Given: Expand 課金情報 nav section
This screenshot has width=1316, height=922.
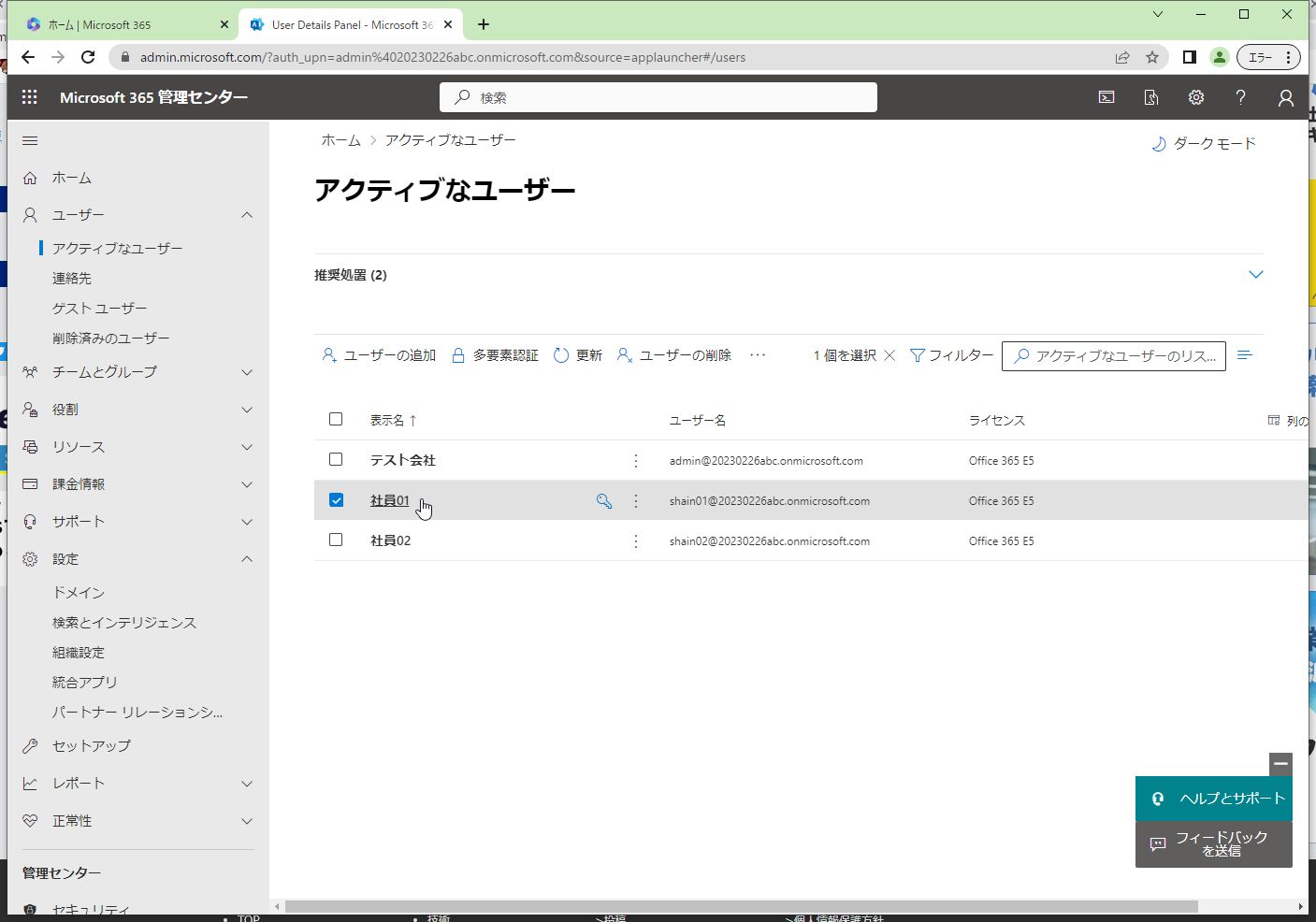Looking at the screenshot, I should 247,484.
